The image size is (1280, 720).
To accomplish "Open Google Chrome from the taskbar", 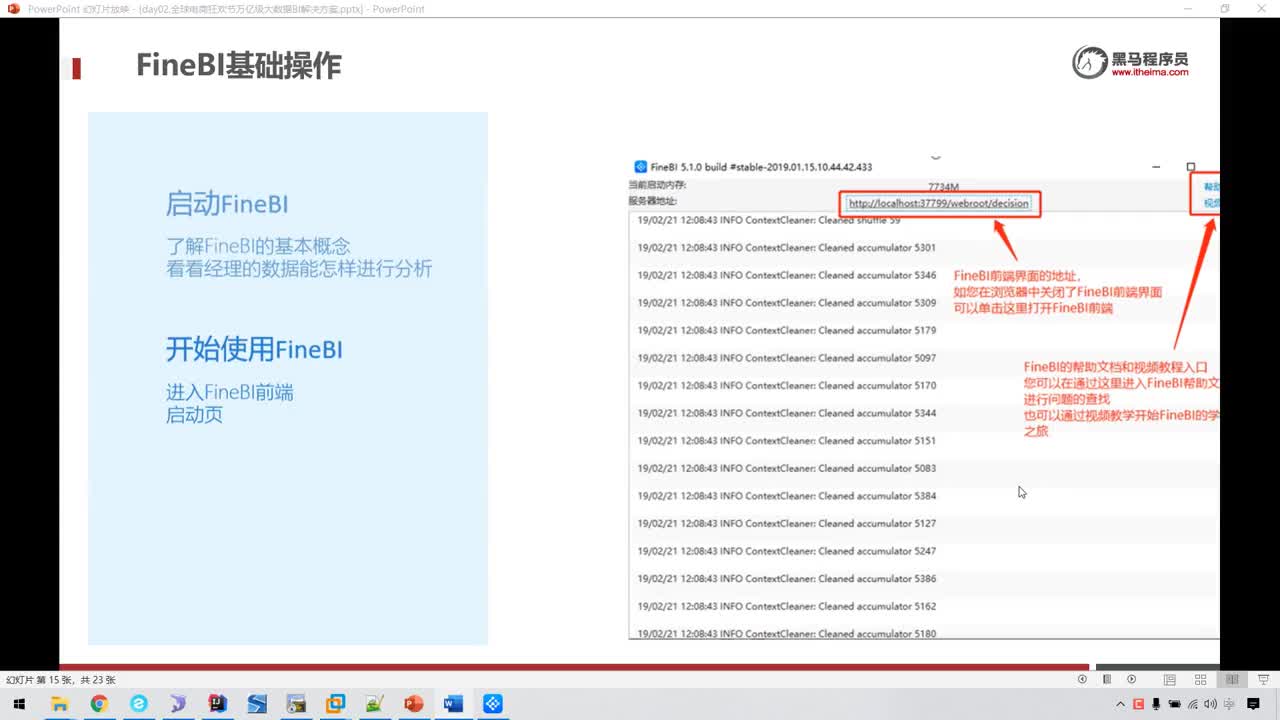I will (99, 704).
